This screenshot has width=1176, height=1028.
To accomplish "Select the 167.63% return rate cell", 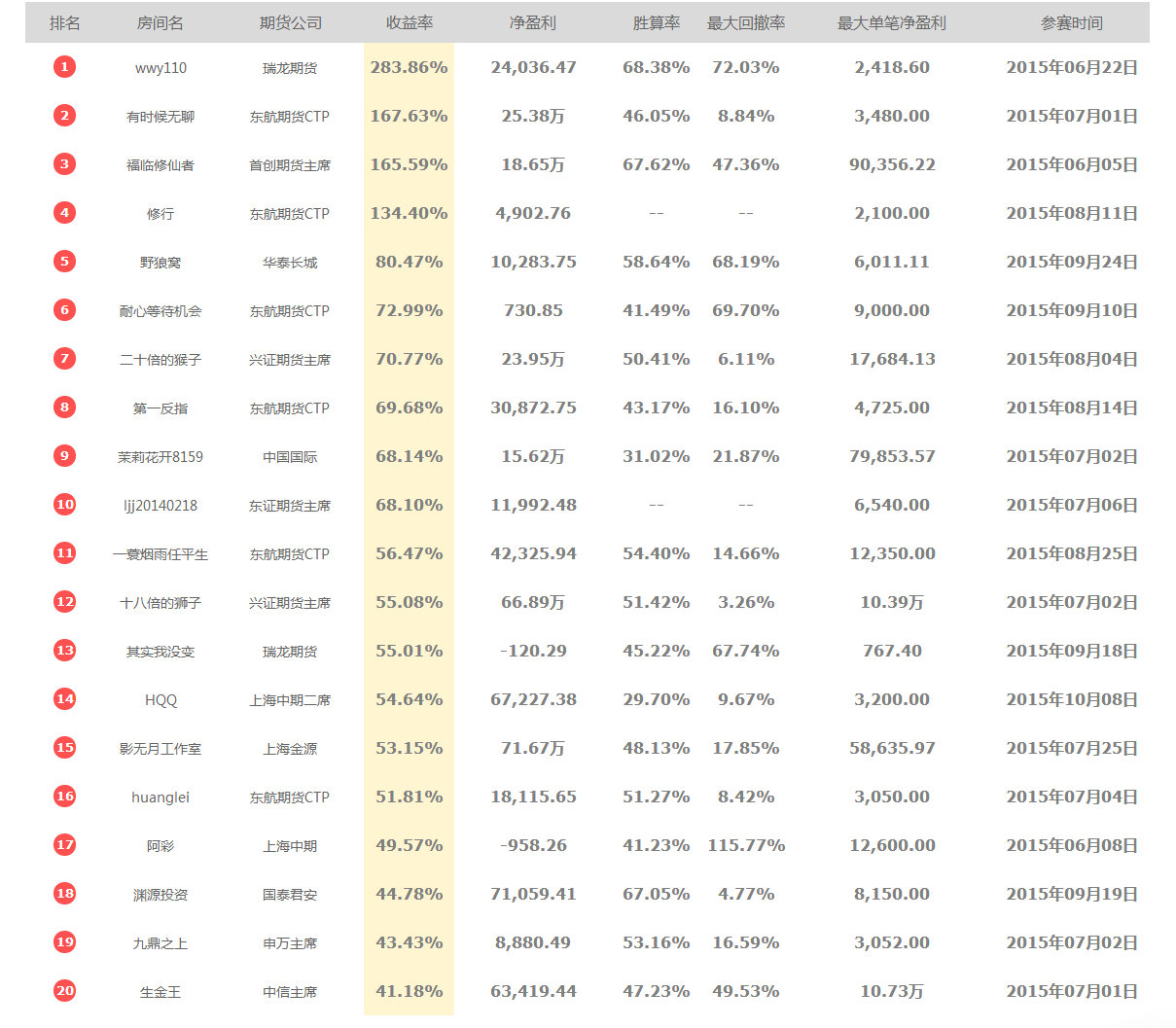I will coord(410,116).
